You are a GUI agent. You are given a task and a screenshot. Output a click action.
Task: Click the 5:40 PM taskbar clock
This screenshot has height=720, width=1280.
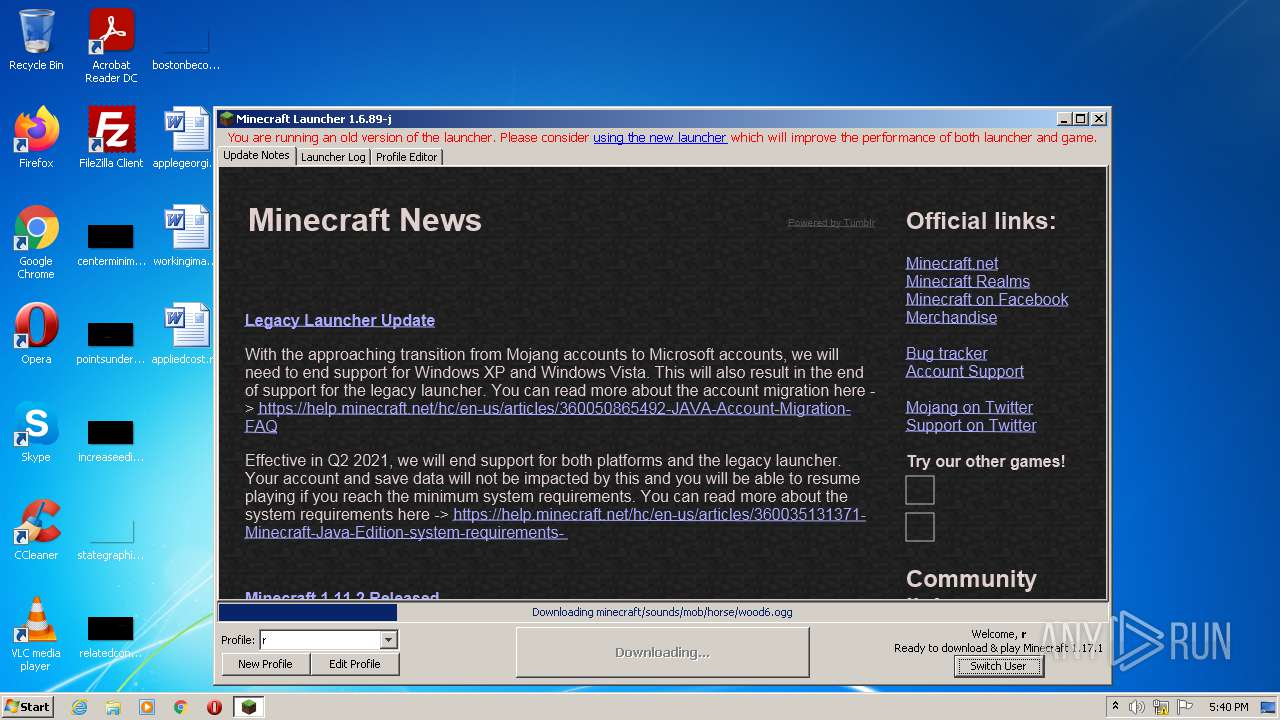(1228, 707)
